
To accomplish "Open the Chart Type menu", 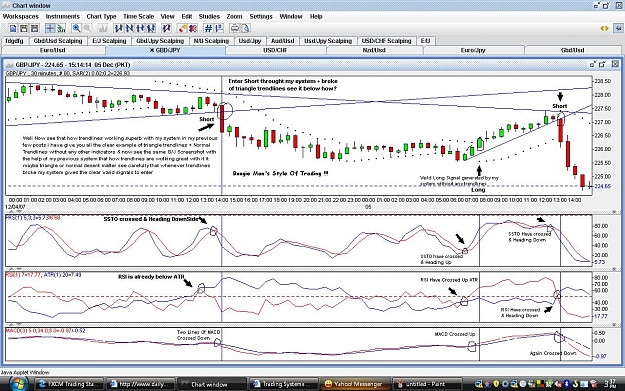I will (x=101, y=16).
